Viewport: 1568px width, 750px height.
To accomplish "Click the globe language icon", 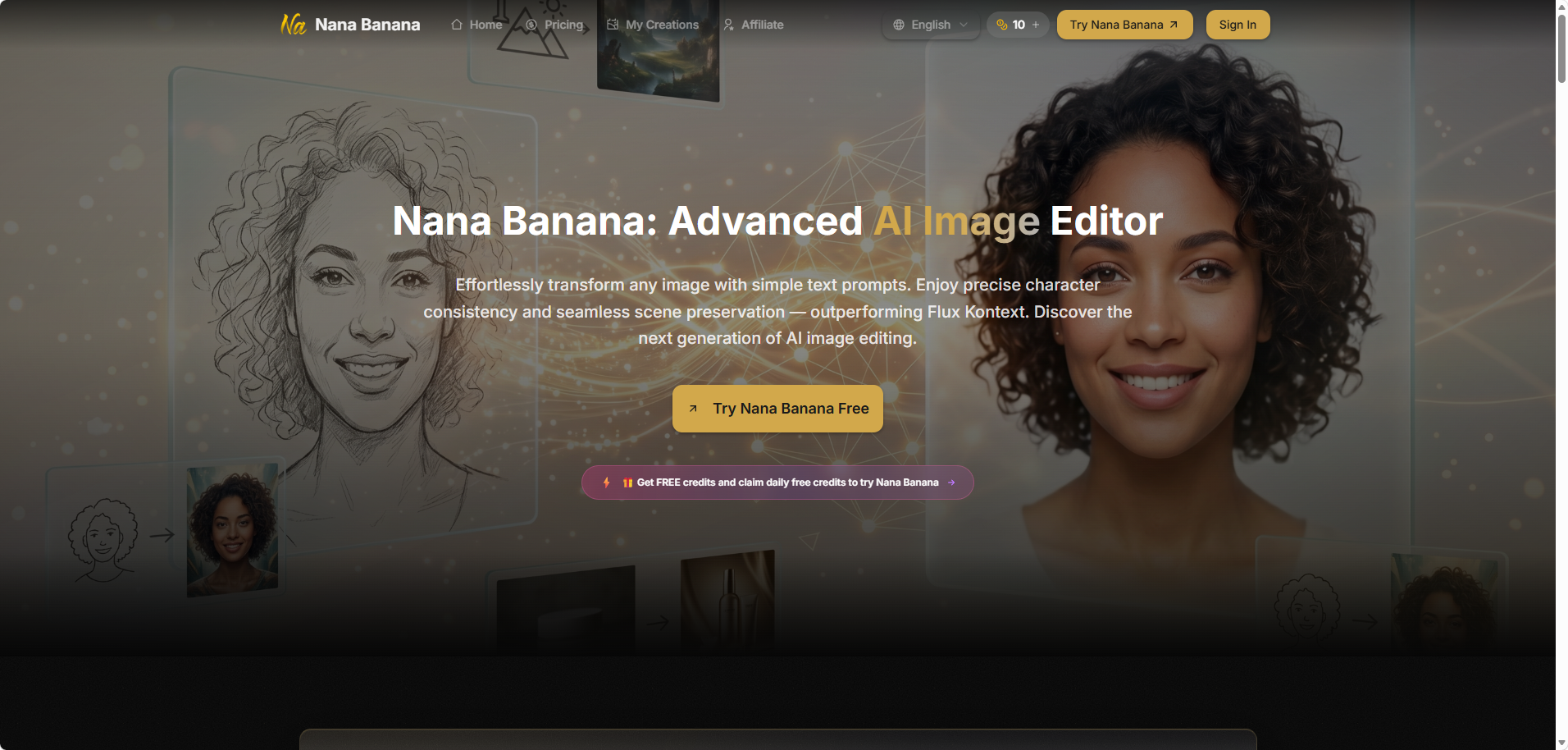I will (899, 25).
